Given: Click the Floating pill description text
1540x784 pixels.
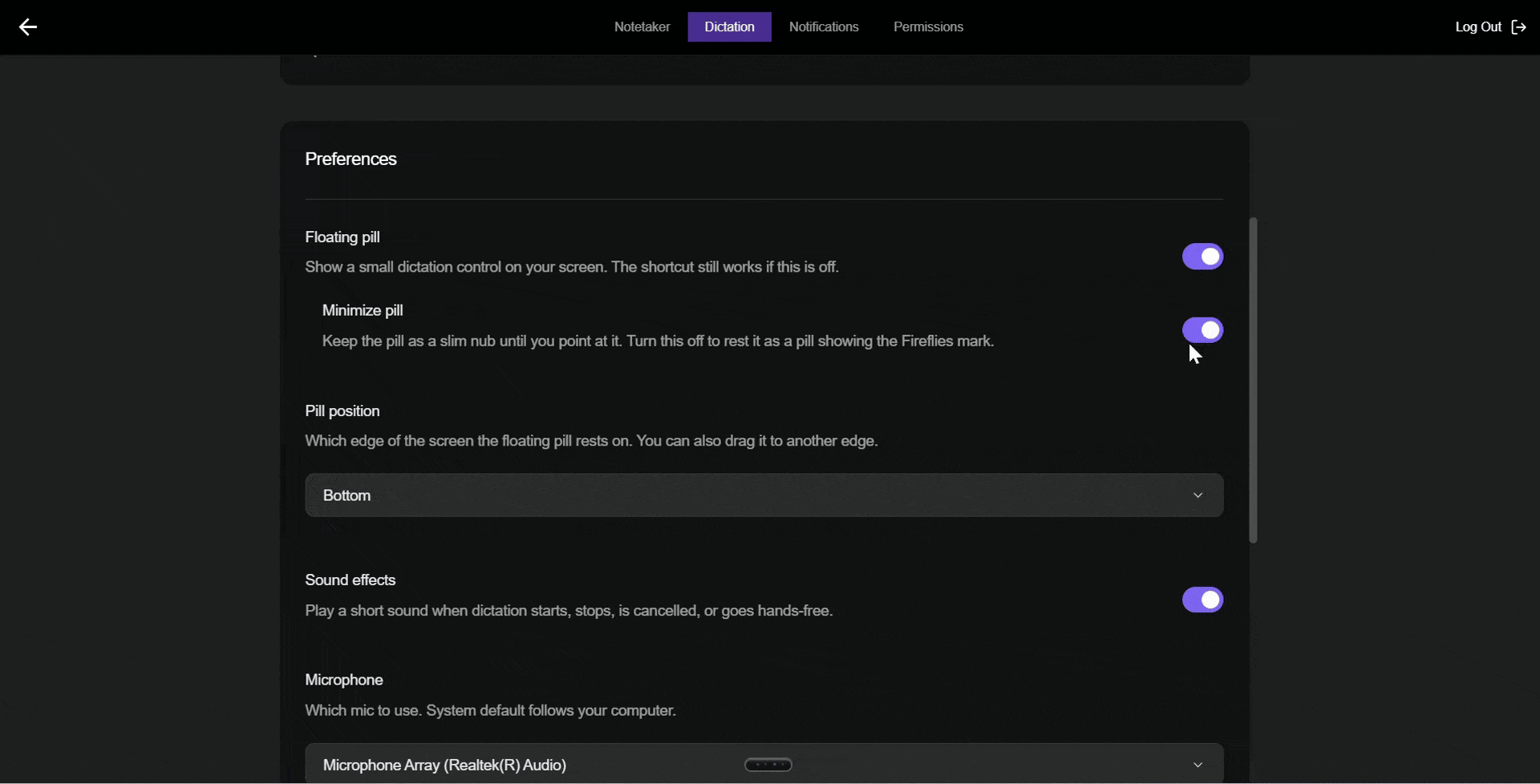Looking at the screenshot, I should (572, 267).
